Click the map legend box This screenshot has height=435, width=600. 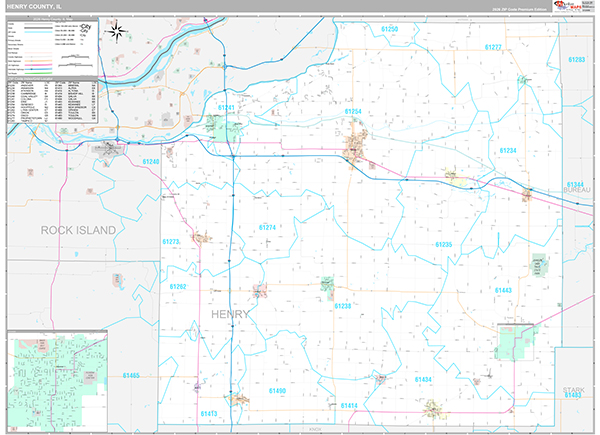[x=52, y=47]
